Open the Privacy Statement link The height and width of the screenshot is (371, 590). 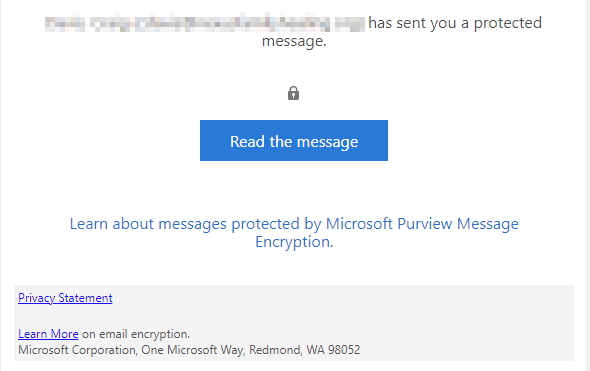tap(65, 298)
